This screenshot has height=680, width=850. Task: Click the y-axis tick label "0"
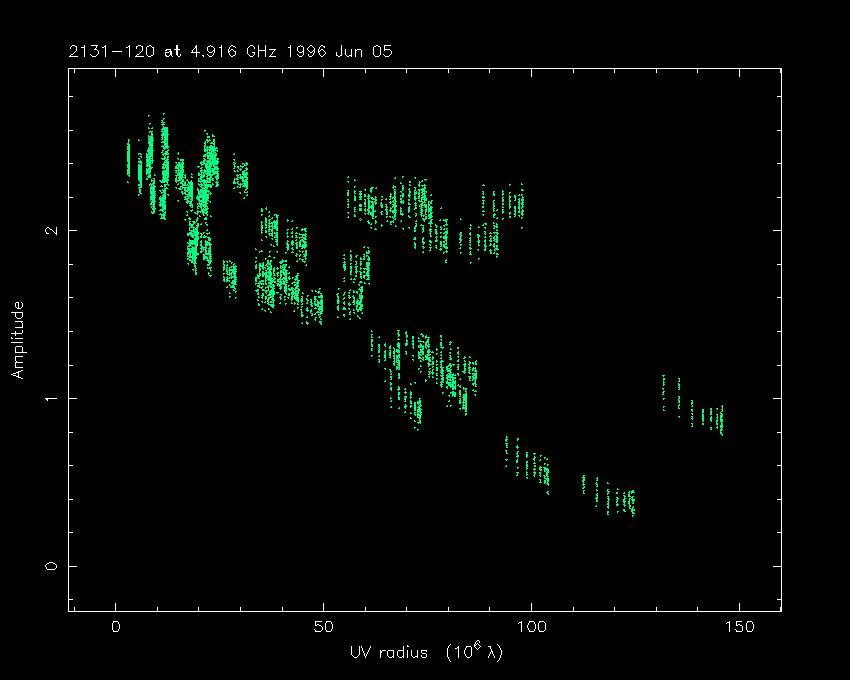(x=50, y=566)
